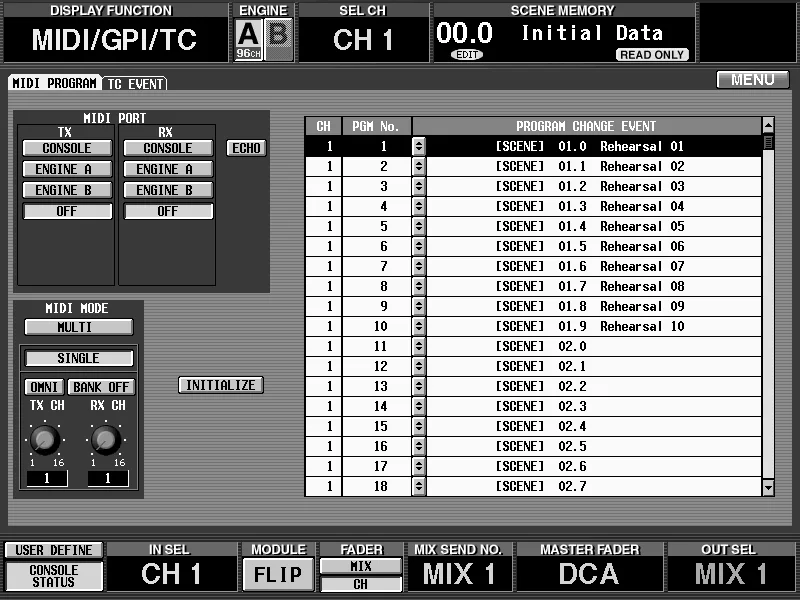Open event stepper for PGM No. 7
800x600 pixels.
pos(419,266)
